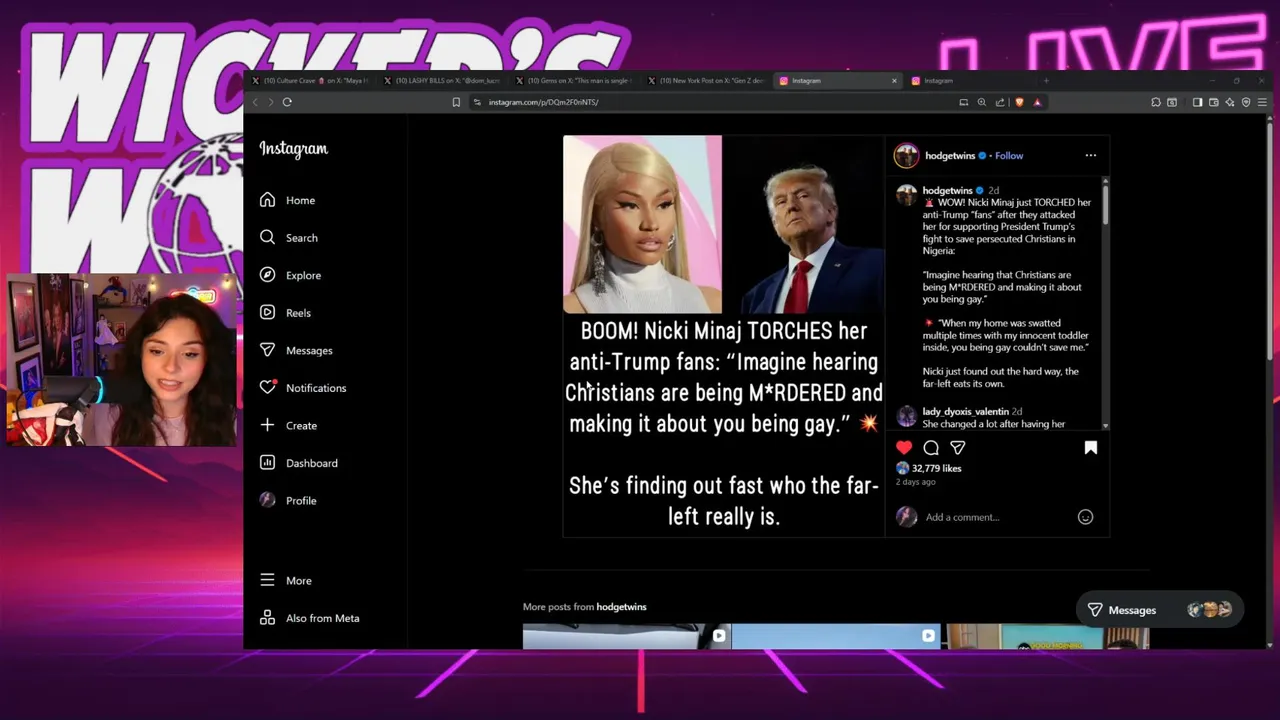View Notifications from the sidebar

coord(303,388)
